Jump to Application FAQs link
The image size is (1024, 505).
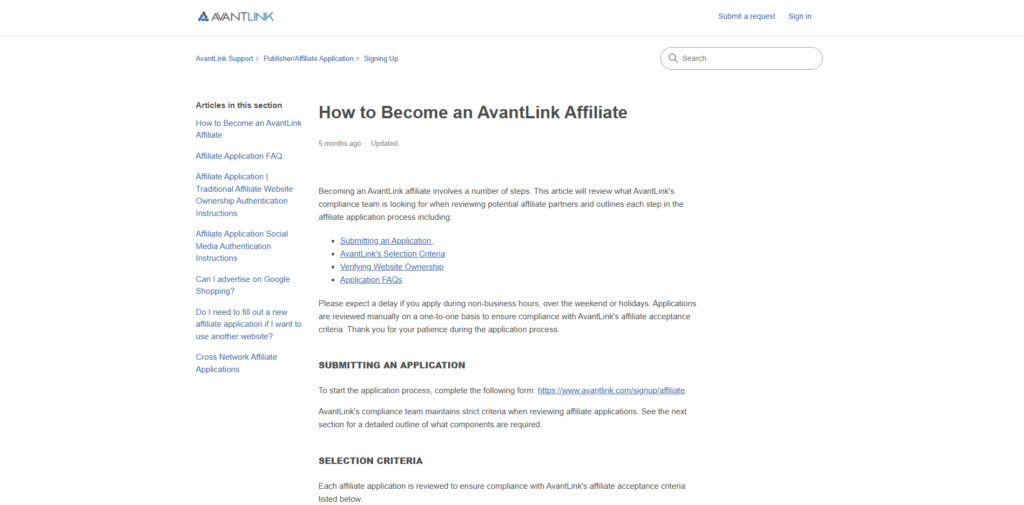pos(371,280)
